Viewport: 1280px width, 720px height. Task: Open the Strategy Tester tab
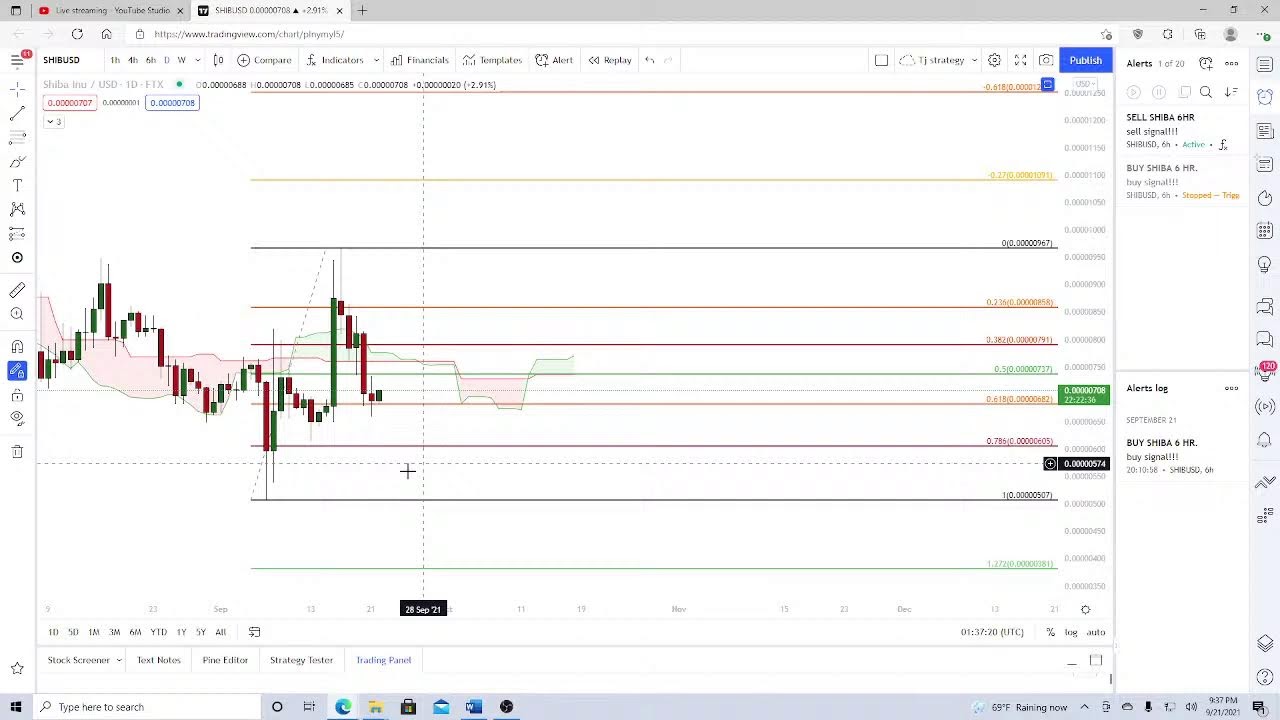coord(301,660)
